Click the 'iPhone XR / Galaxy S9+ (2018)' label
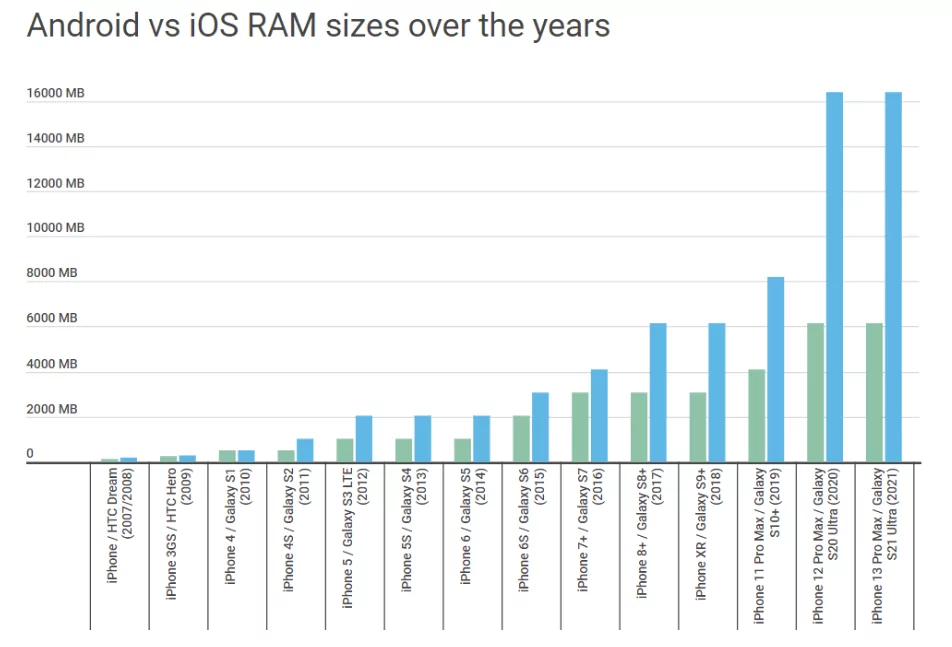The width and height of the screenshot is (952, 647). (709, 534)
